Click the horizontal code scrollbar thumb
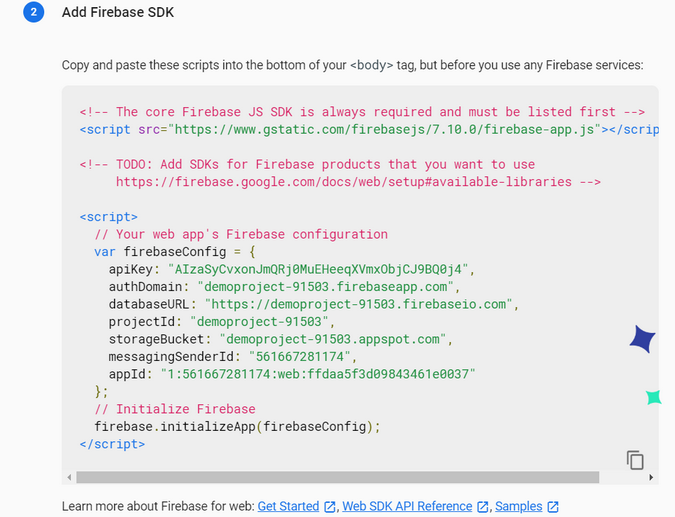 (340, 478)
